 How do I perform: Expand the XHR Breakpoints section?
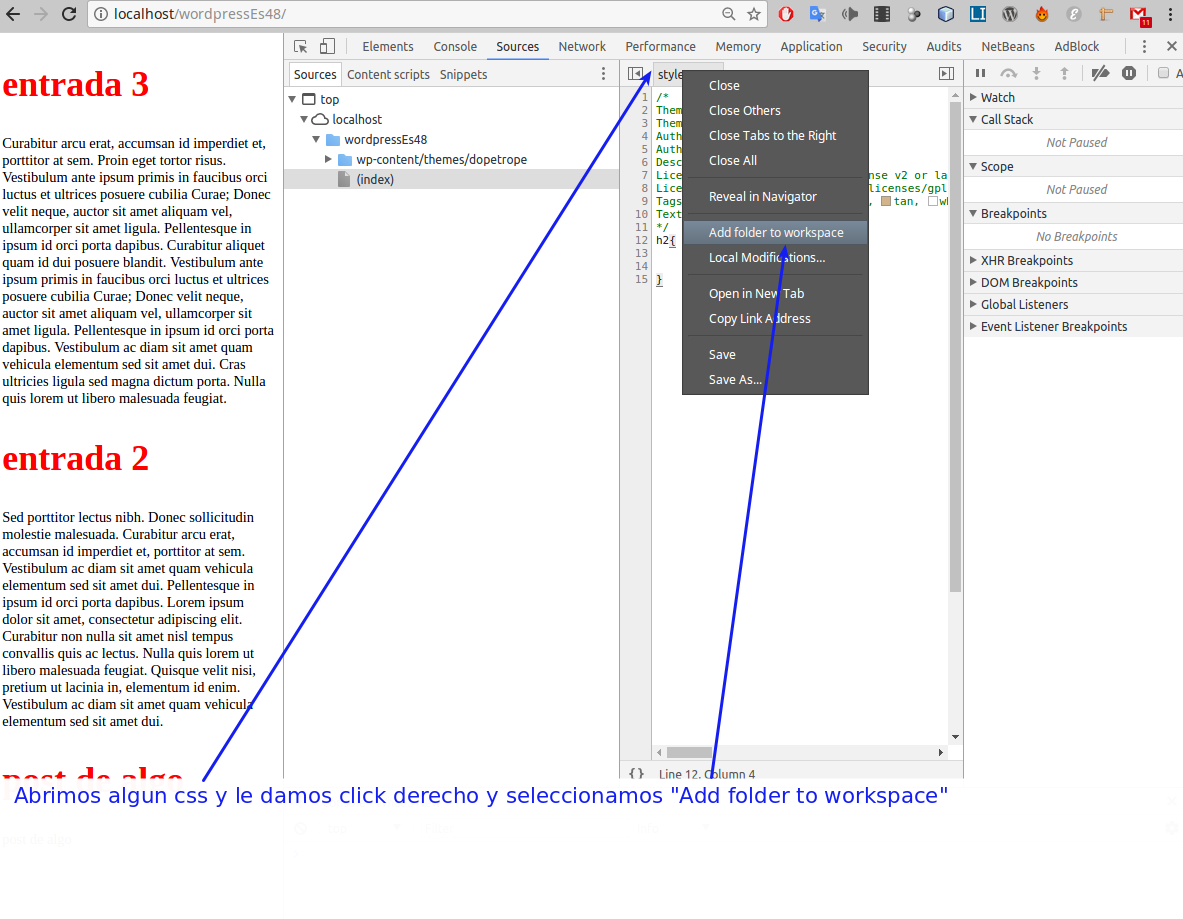coord(973,260)
